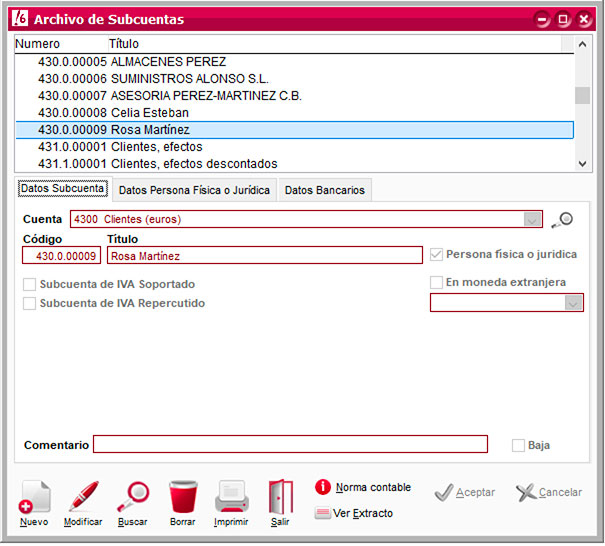The height and width of the screenshot is (546, 605).
Task: Click the Borrar red trash bin icon
Action: pyautogui.click(x=183, y=497)
